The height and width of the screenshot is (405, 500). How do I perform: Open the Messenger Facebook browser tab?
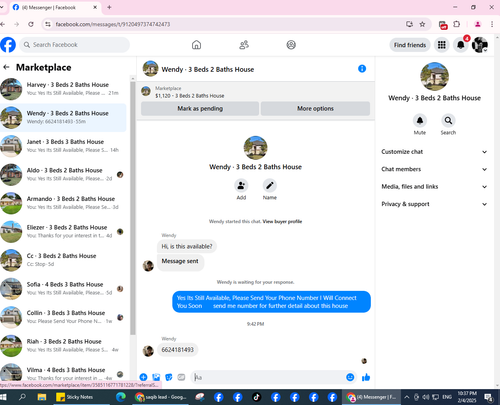coord(55,7)
